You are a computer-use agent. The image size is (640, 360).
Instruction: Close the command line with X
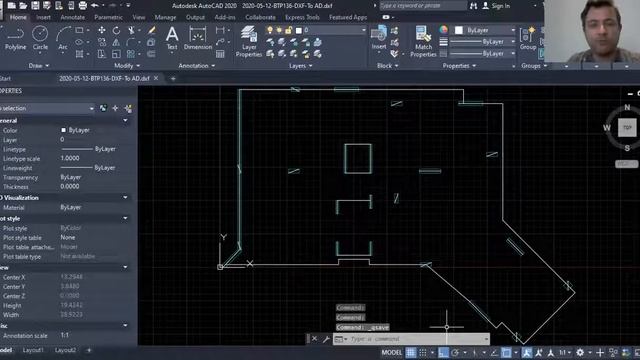pyautogui.click(x=314, y=339)
